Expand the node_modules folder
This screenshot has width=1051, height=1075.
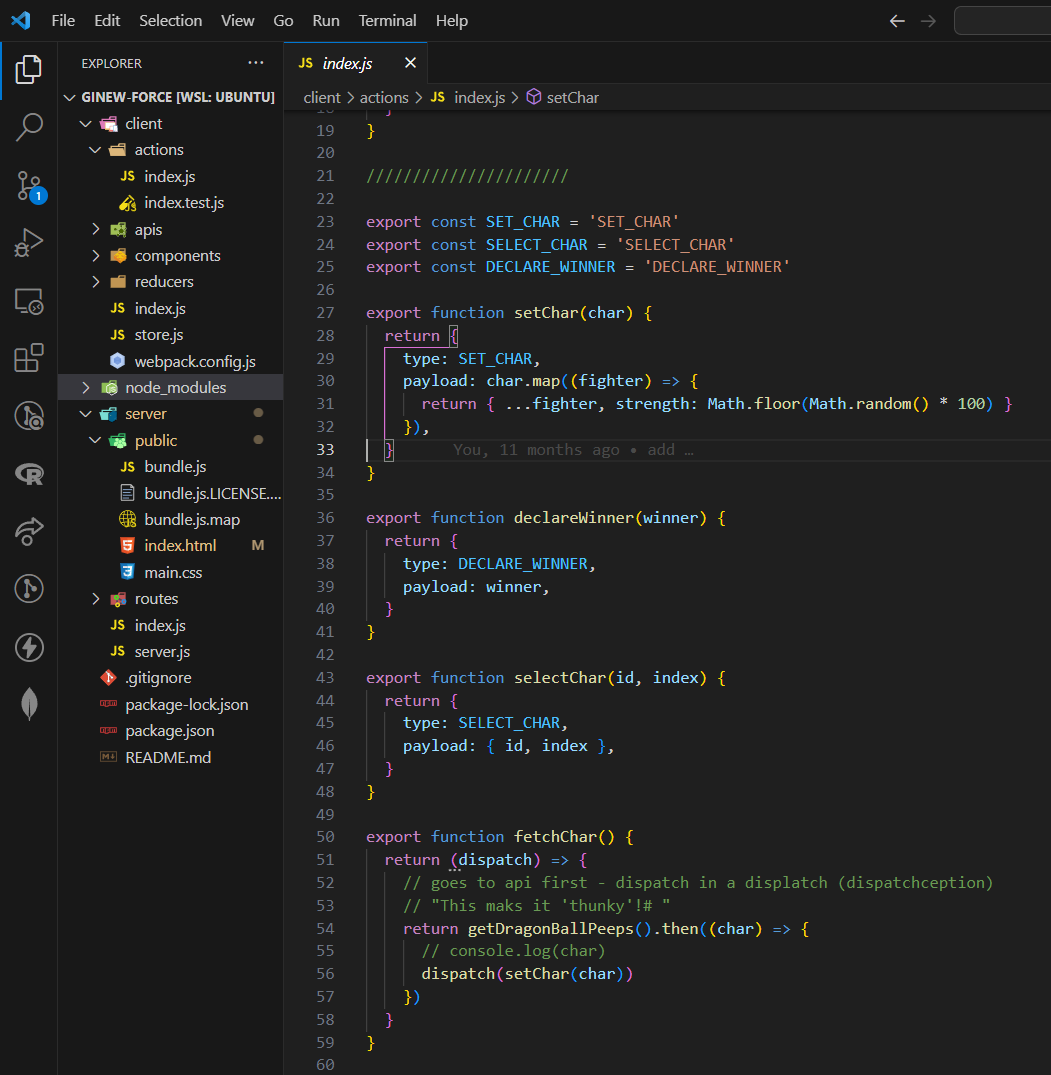(86, 388)
